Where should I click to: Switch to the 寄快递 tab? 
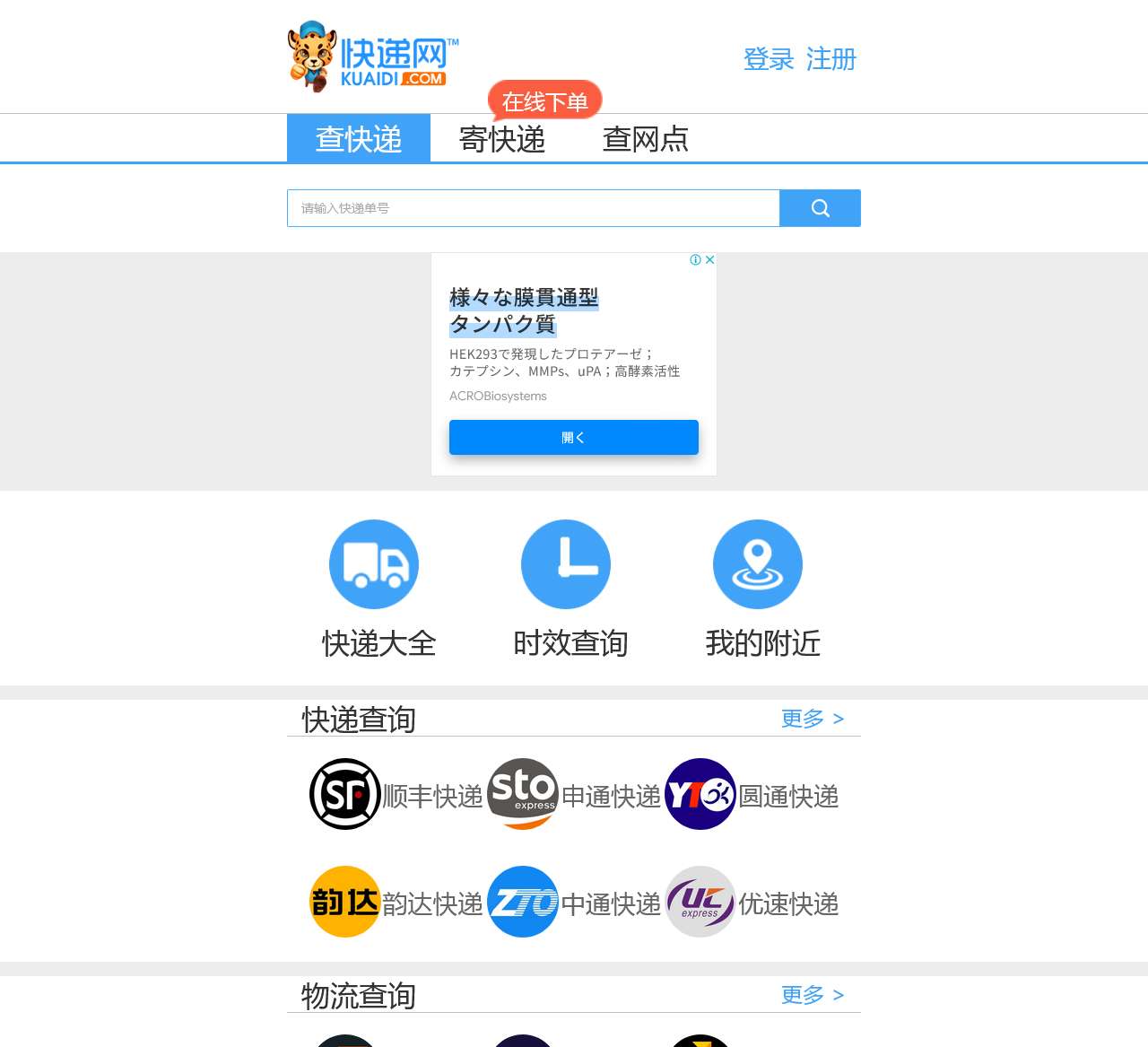[502, 138]
